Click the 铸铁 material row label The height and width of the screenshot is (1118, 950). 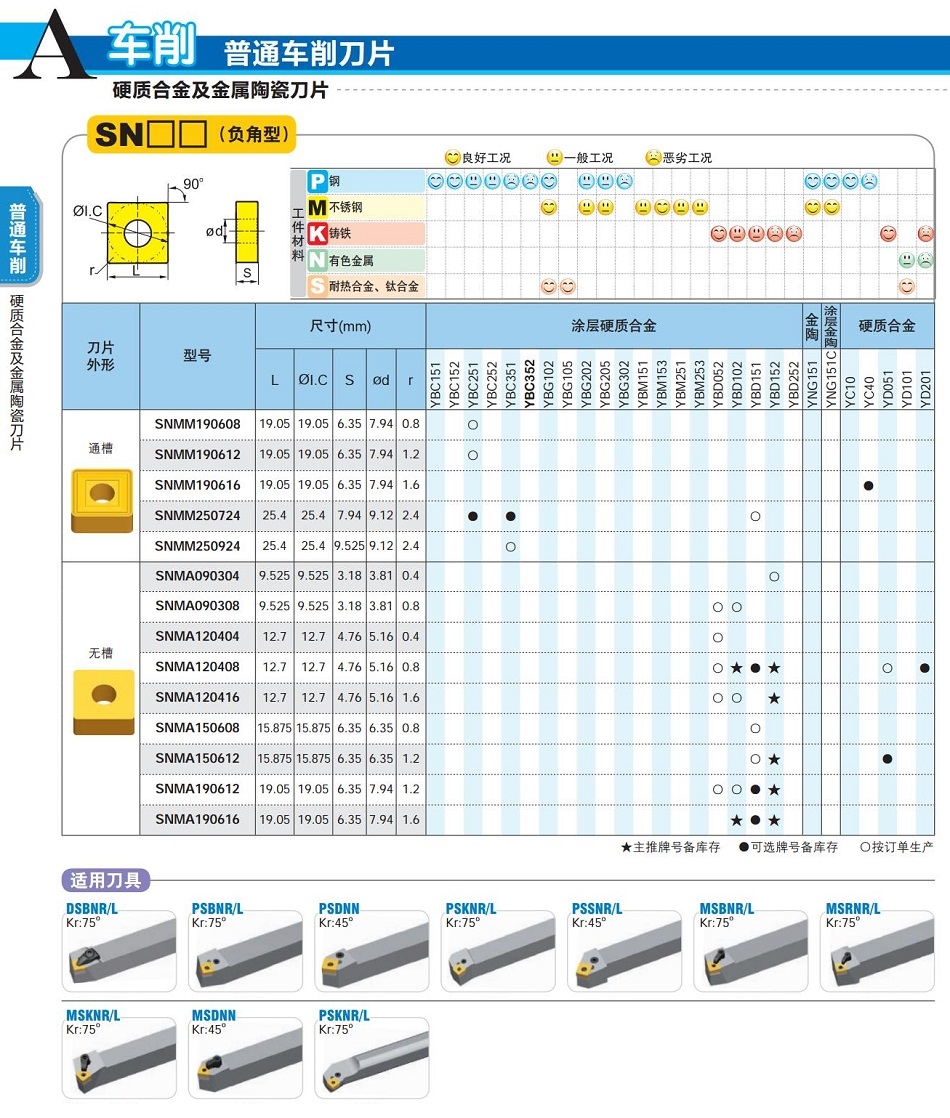click(x=340, y=234)
